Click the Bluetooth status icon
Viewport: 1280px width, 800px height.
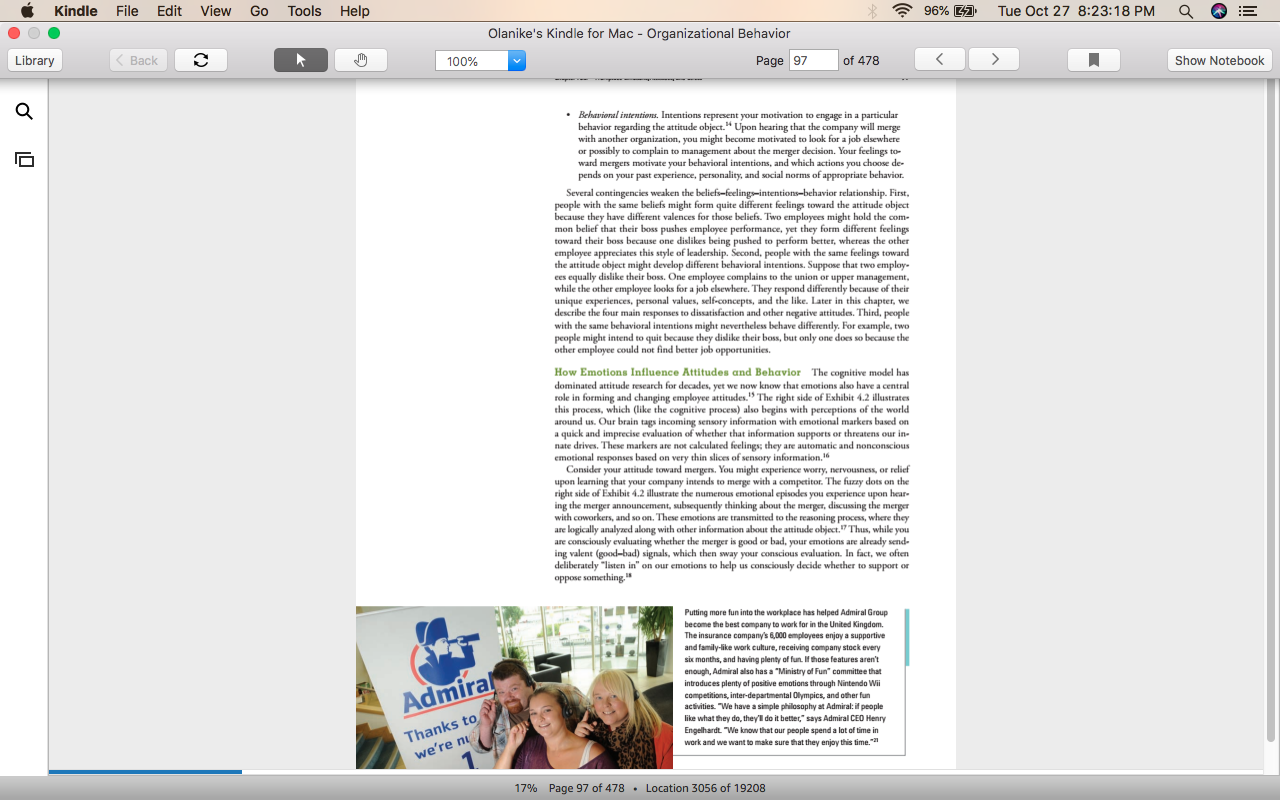pos(872,11)
